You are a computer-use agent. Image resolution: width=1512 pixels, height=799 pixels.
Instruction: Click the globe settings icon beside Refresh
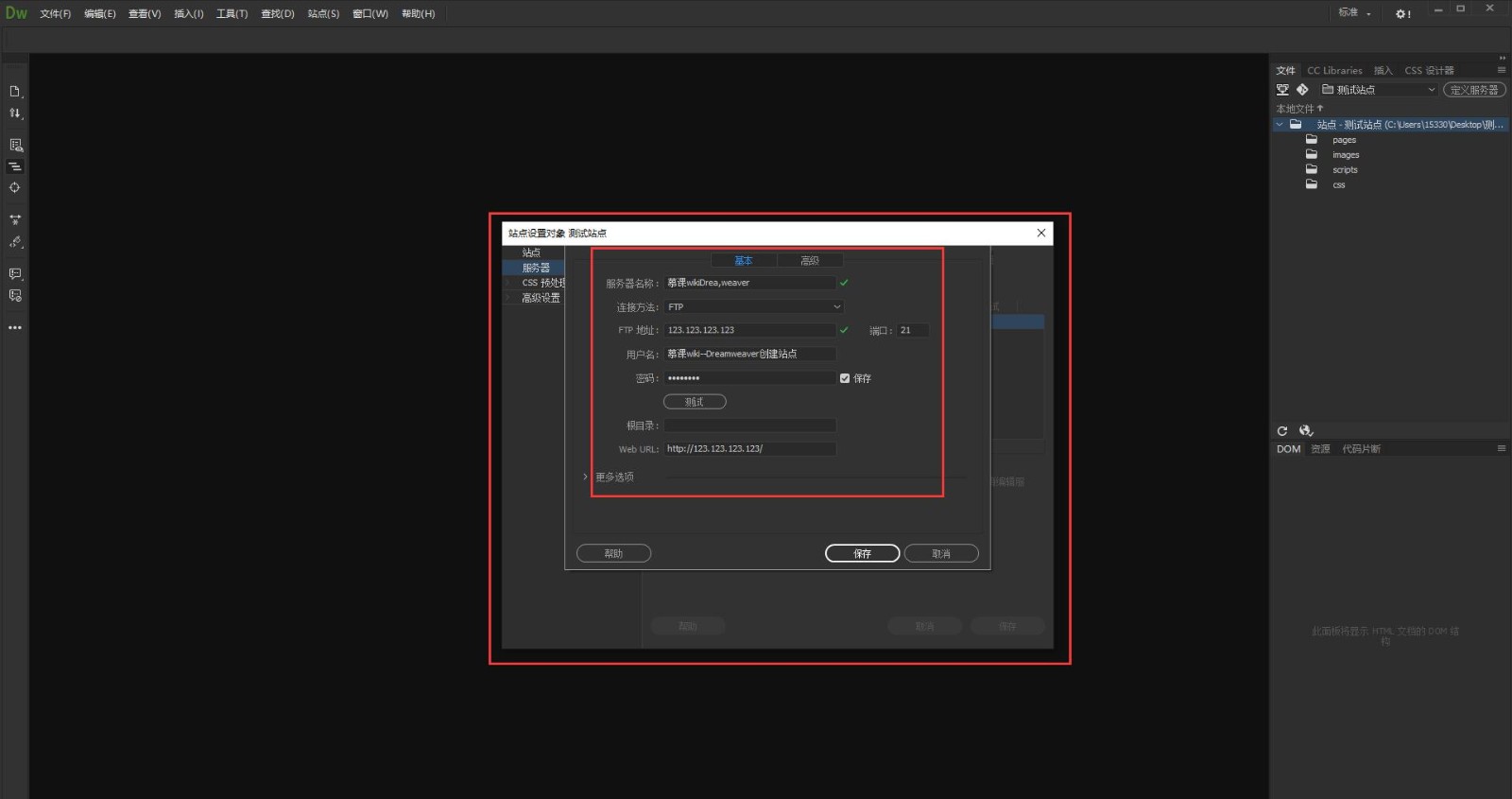[1306, 430]
